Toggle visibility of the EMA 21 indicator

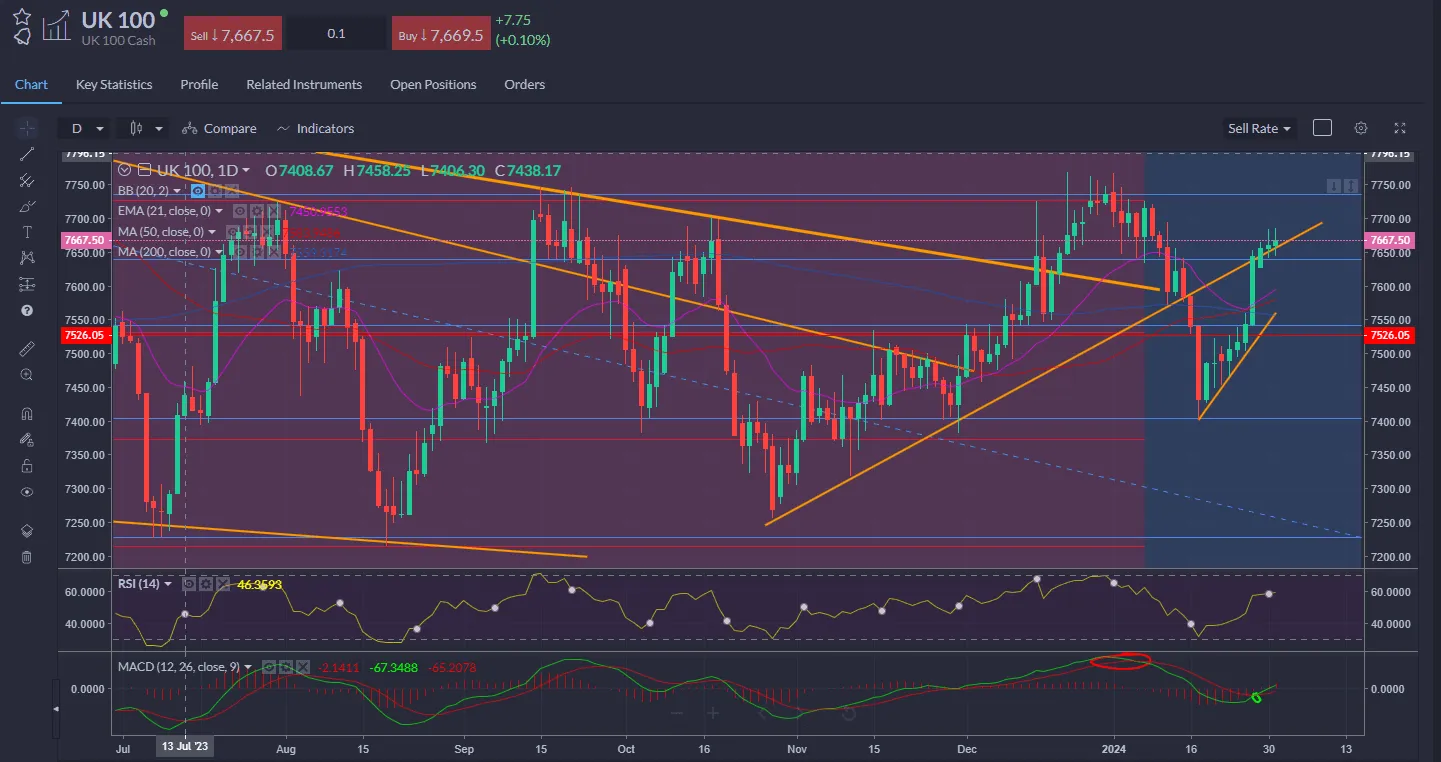tap(240, 211)
